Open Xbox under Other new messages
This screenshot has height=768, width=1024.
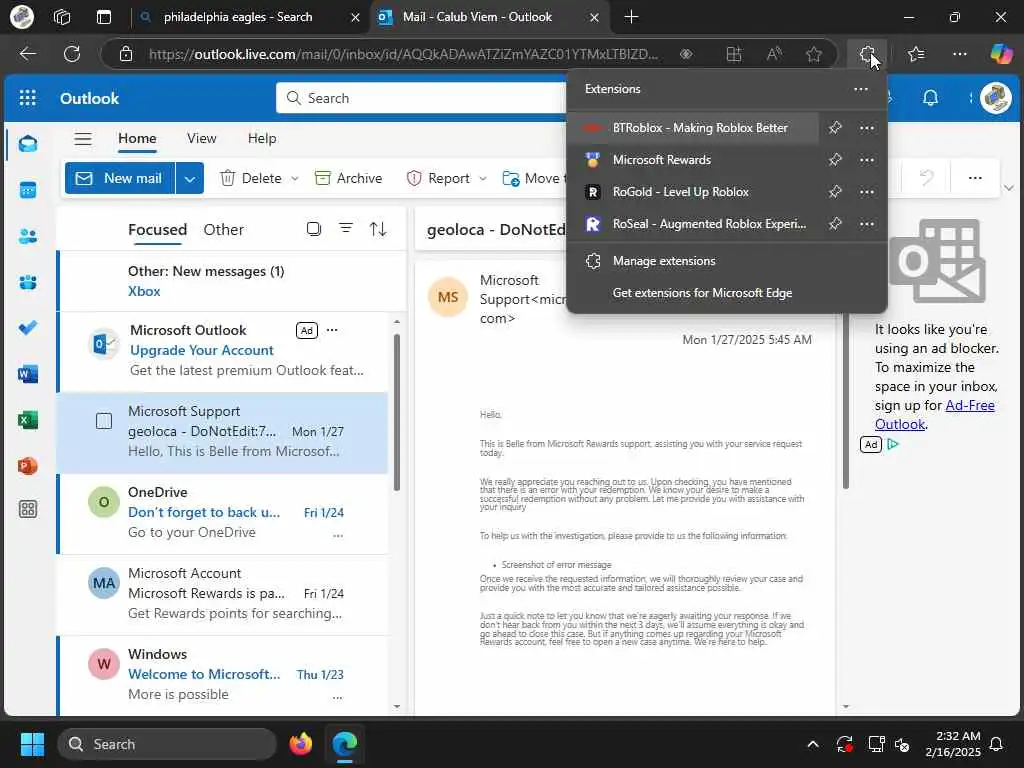click(x=144, y=291)
